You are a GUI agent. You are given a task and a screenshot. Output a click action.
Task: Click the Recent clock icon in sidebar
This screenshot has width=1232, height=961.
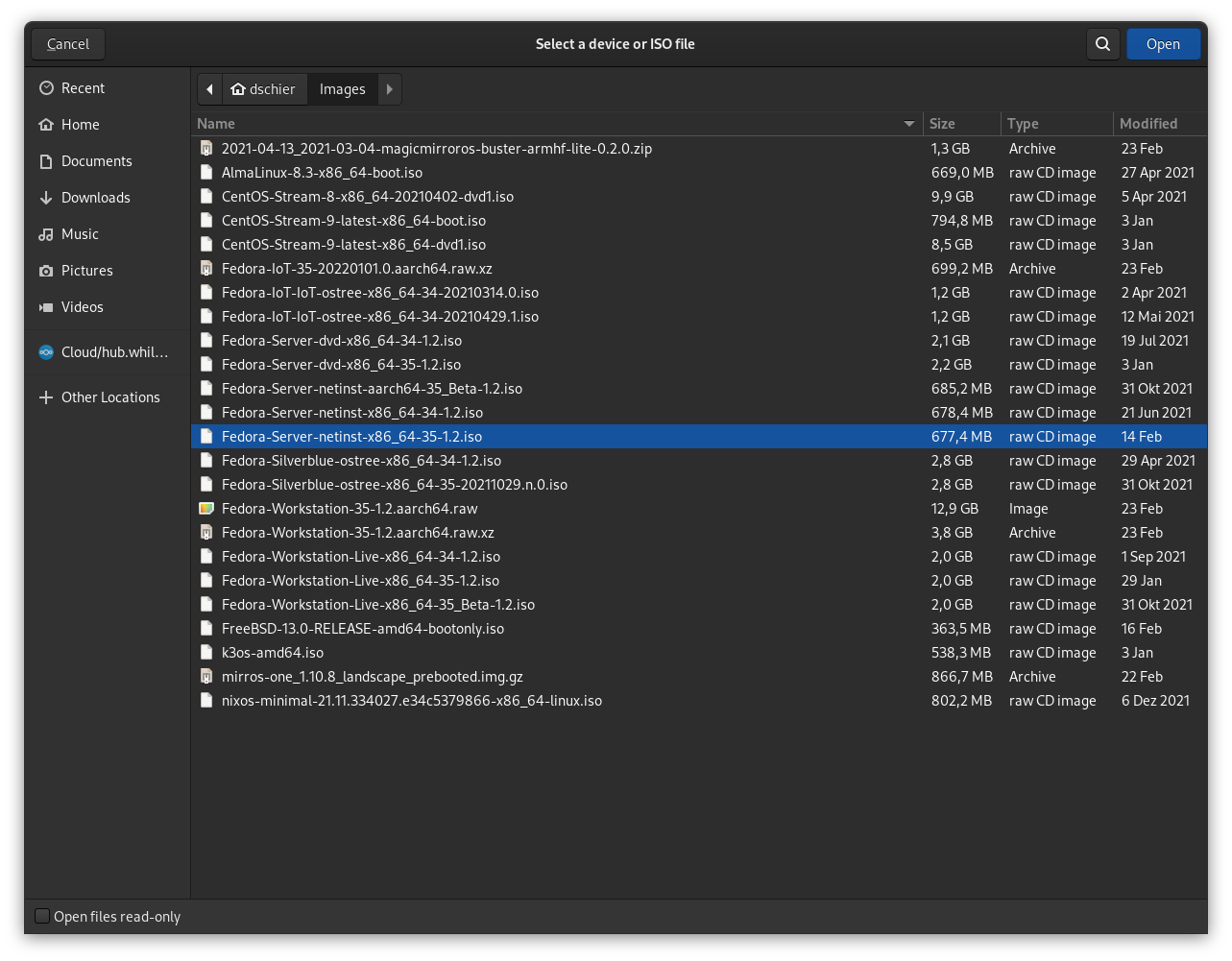(x=46, y=88)
